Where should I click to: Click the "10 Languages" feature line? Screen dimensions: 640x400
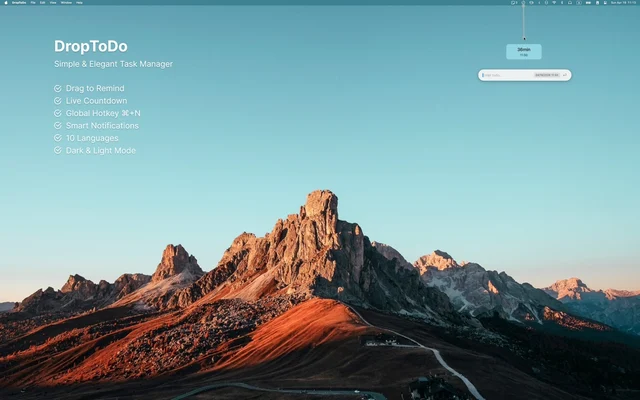pyautogui.click(x=86, y=138)
